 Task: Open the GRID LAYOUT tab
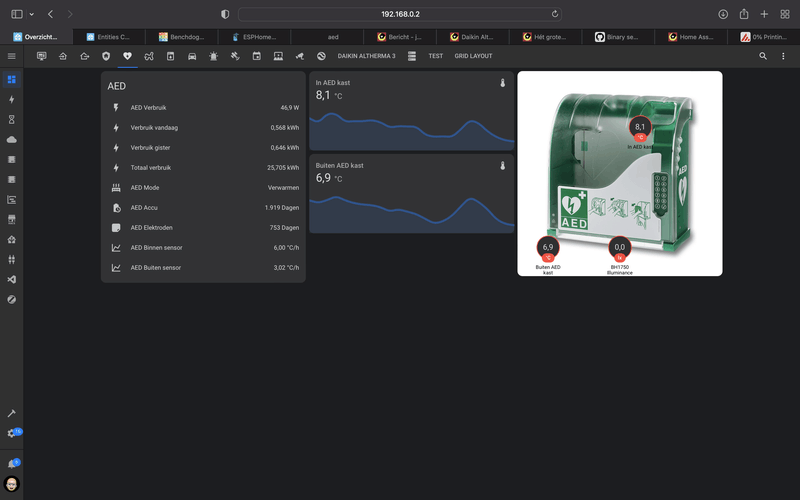[473, 56]
